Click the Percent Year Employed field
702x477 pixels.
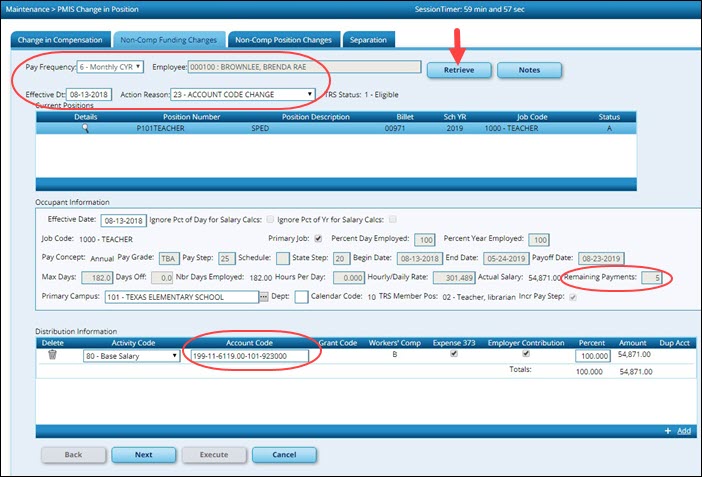tap(539, 240)
